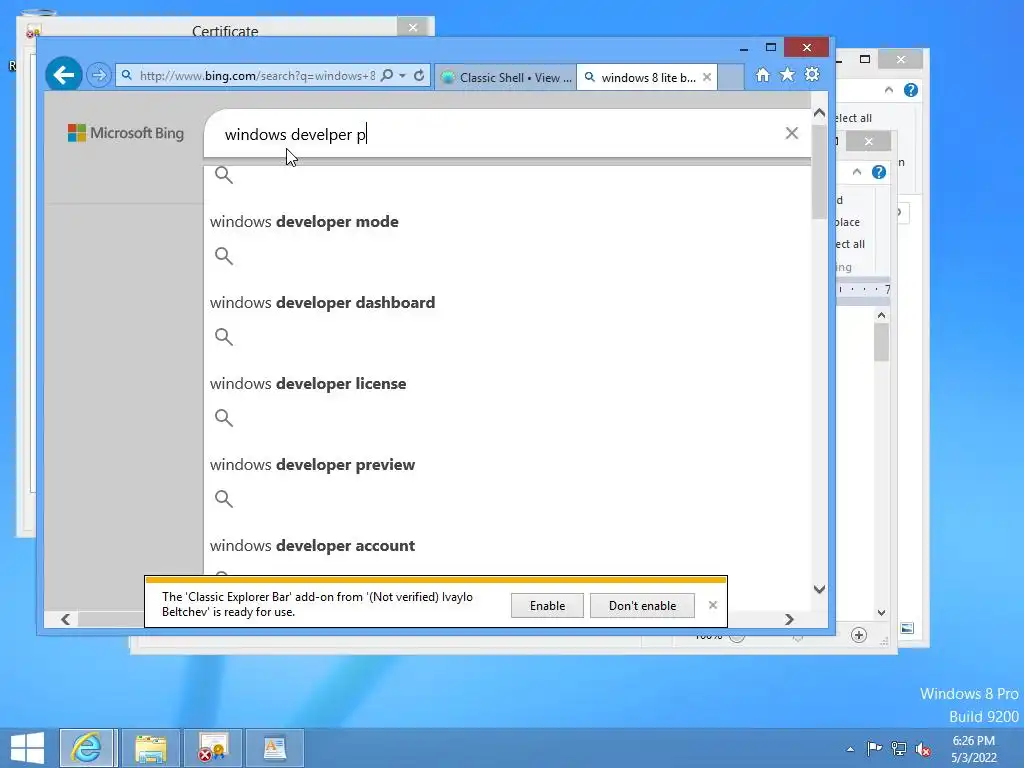Choose suggestion 'windows developer mode'
The image size is (1024, 768).
(304, 221)
